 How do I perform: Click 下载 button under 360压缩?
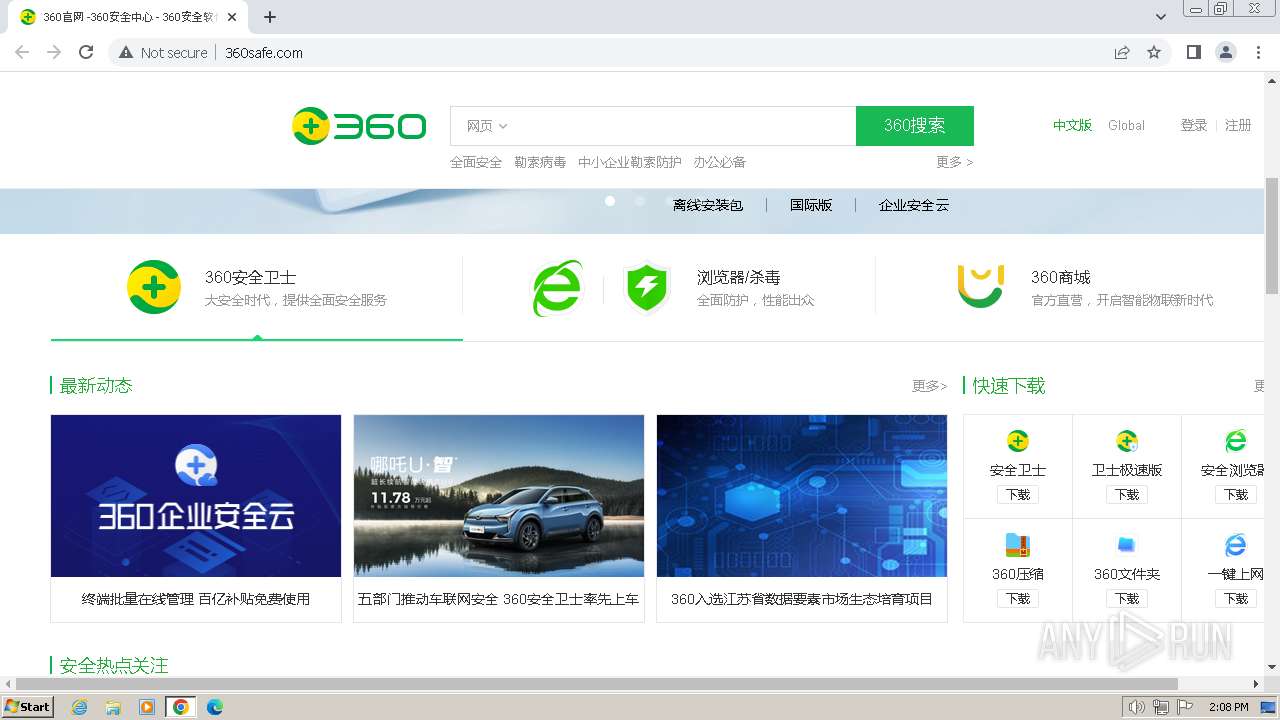click(1018, 599)
